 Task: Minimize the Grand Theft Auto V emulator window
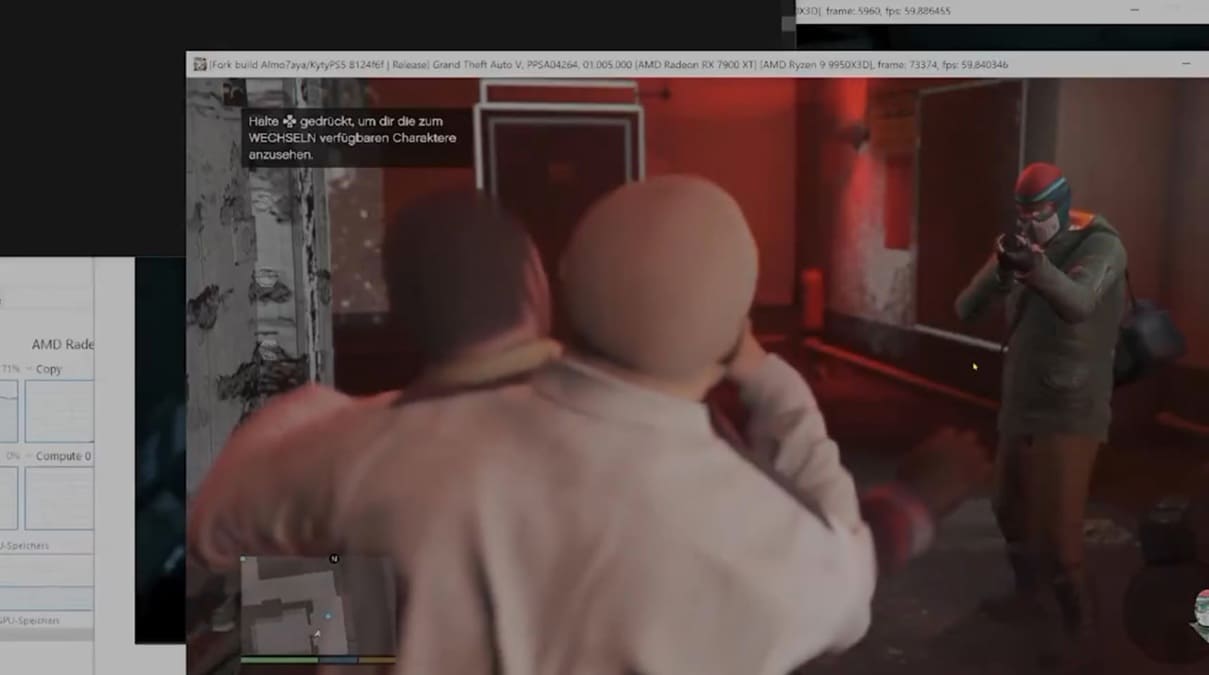pyautogui.click(x=1186, y=64)
